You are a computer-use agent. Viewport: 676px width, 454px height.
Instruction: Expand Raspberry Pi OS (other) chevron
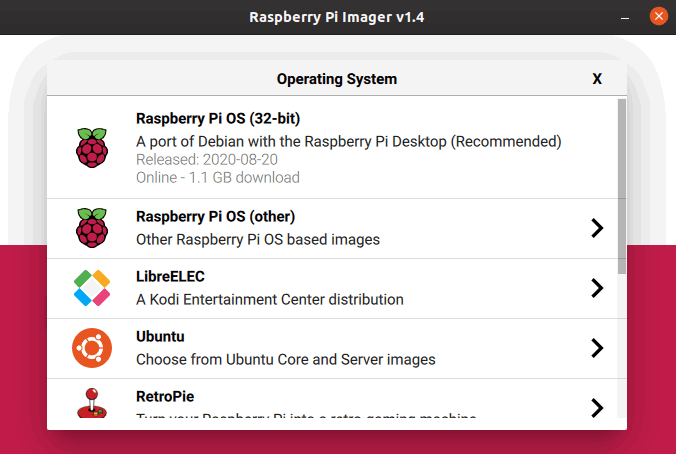point(597,228)
